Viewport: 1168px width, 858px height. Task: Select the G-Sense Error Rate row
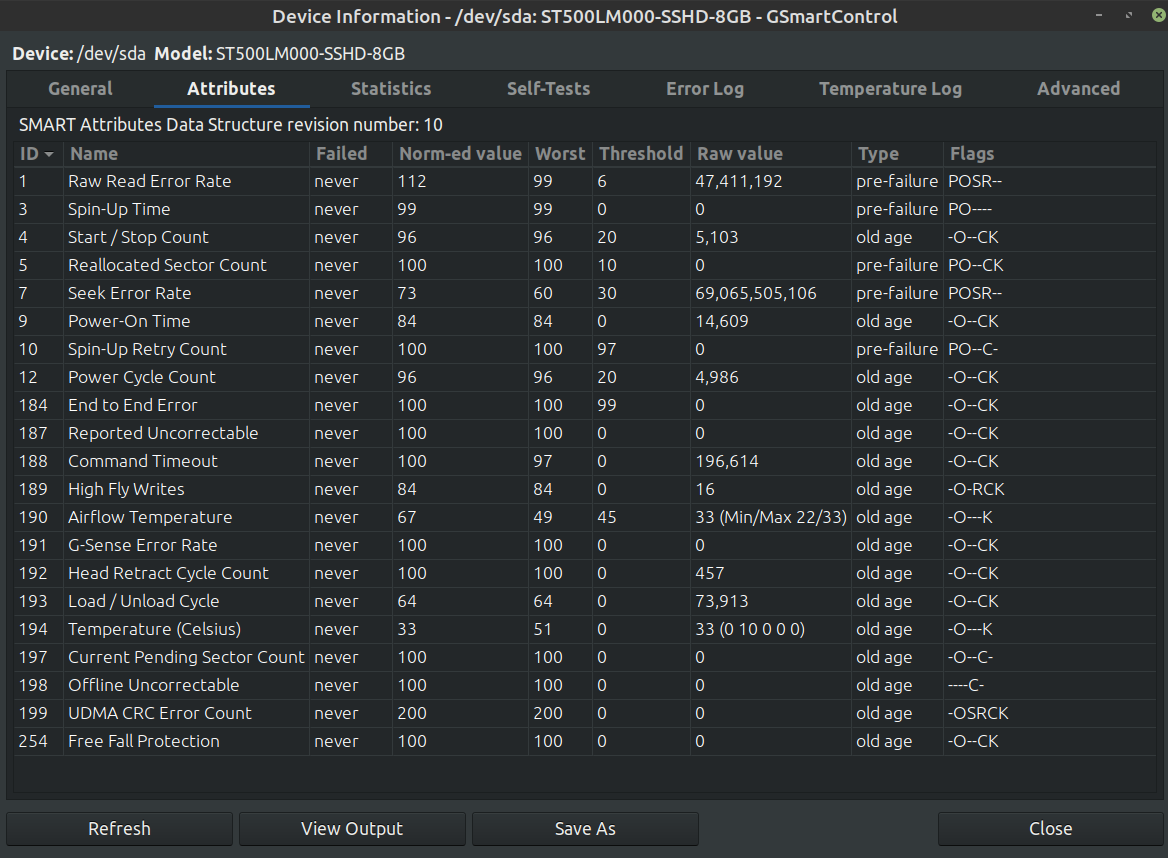tap(585, 545)
